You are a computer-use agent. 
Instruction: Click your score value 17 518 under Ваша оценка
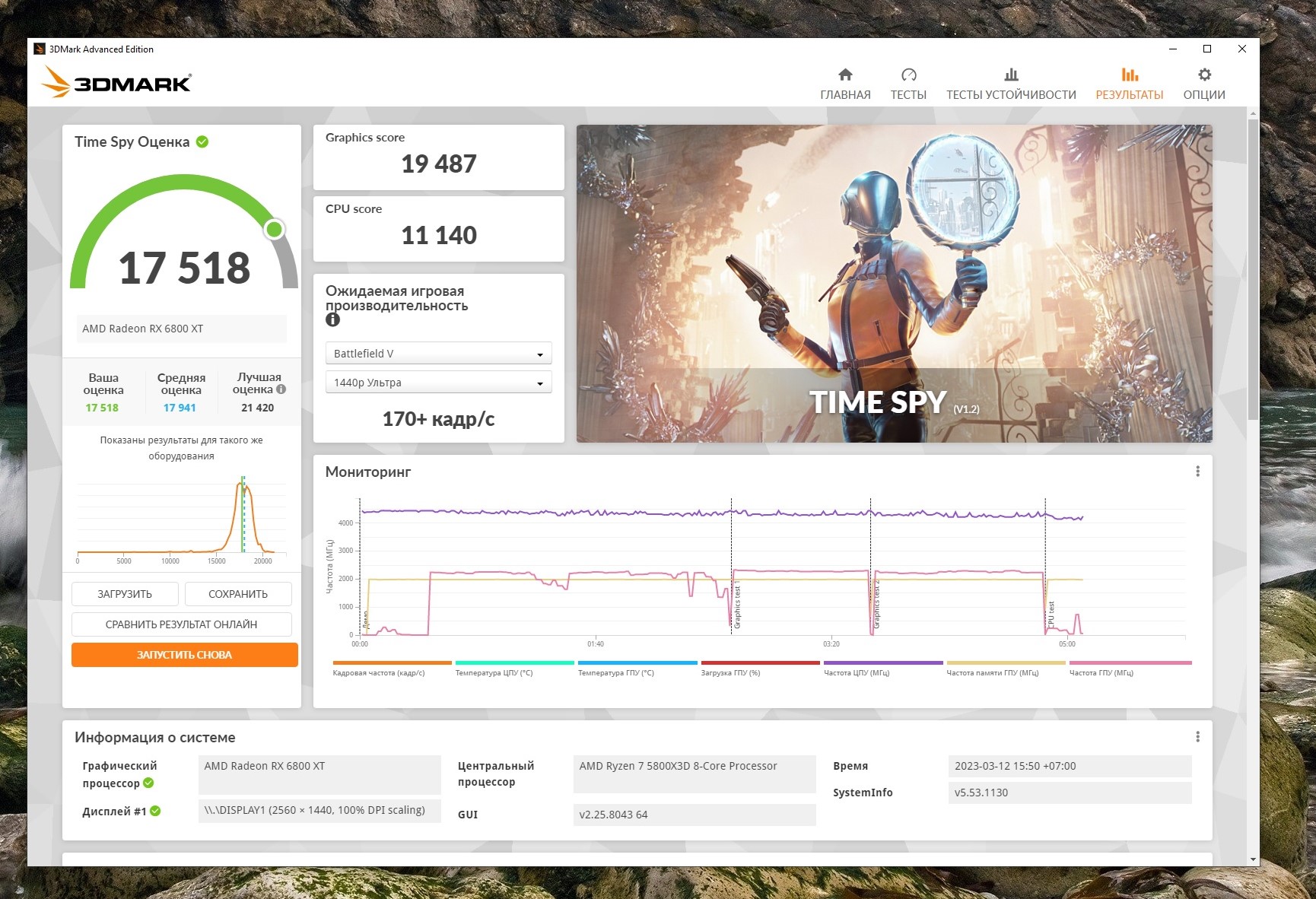[102, 408]
